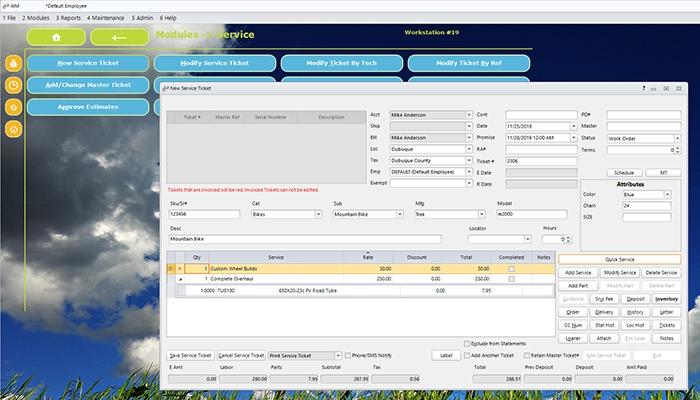This screenshot has height=400, width=700.
Task: Click the Sku/Sr# input field
Action: pos(204,214)
